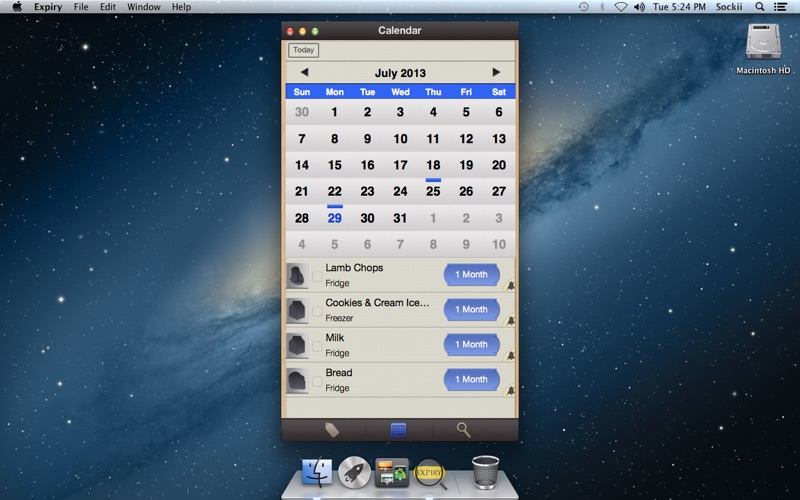Open Notification Center list icon

point(780,7)
